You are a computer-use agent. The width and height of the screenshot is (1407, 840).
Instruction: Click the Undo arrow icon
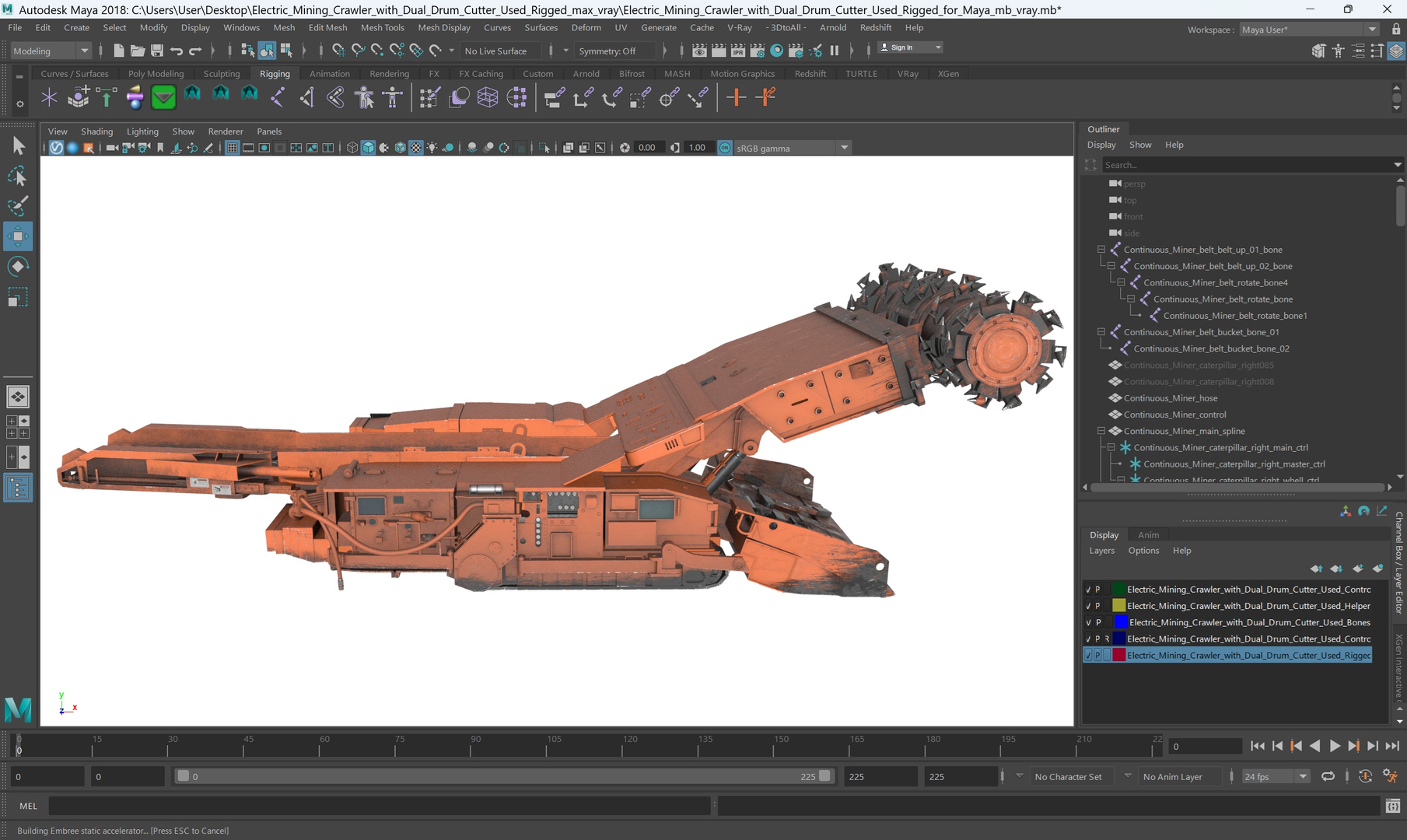tap(177, 51)
